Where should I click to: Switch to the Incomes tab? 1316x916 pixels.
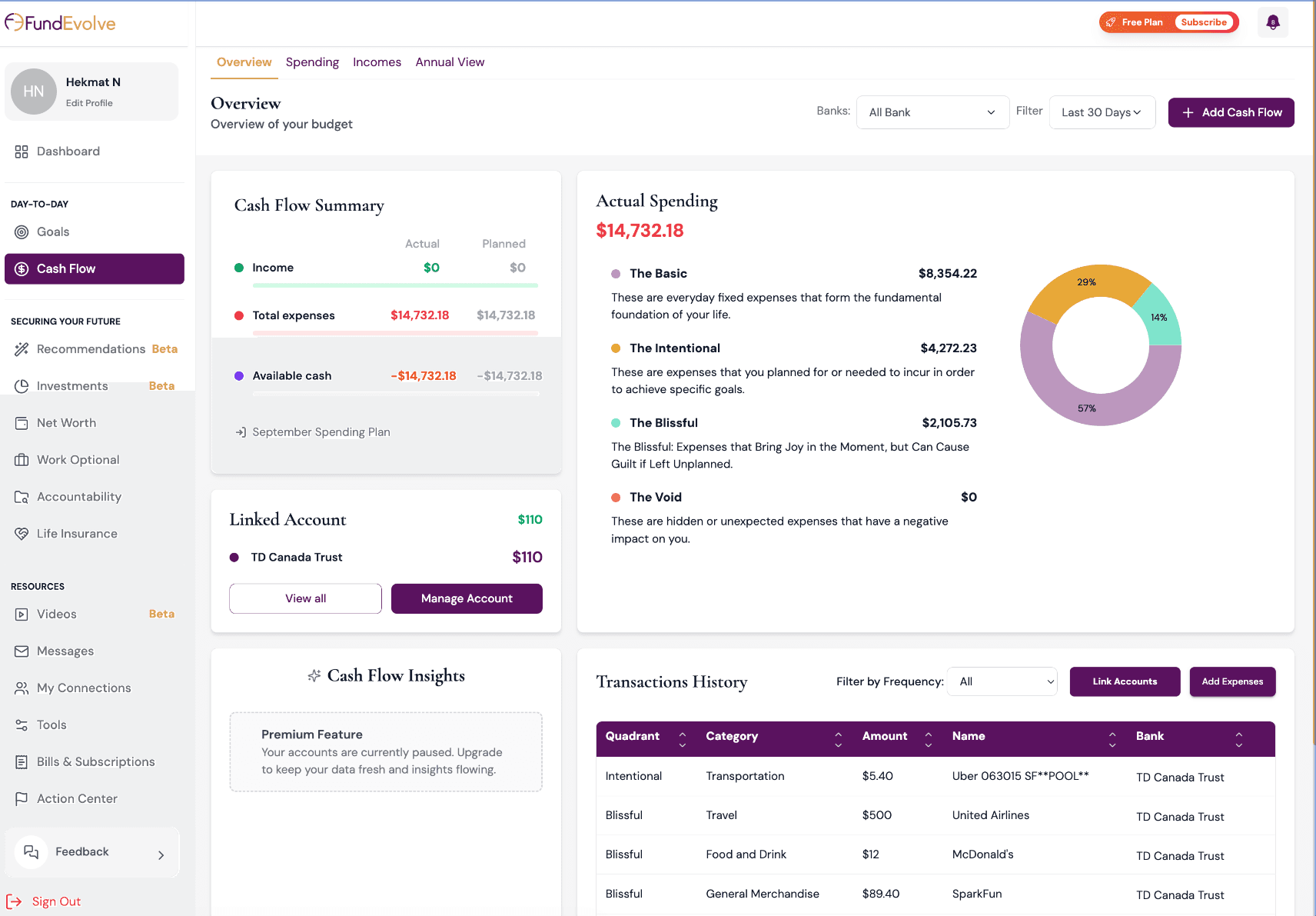[x=377, y=62]
